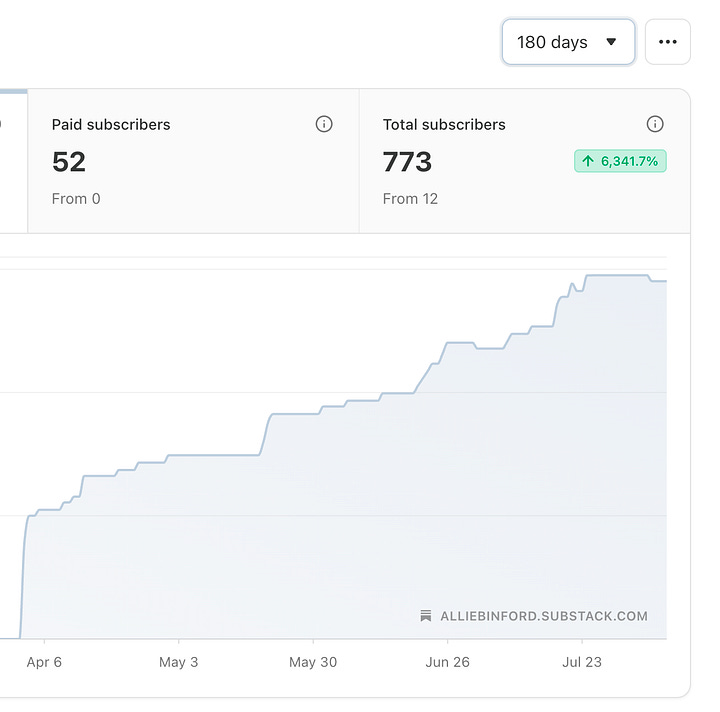This screenshot has width=720, height=712.
Task: Click the May 3 axis date label
Action: pos(178,662)
